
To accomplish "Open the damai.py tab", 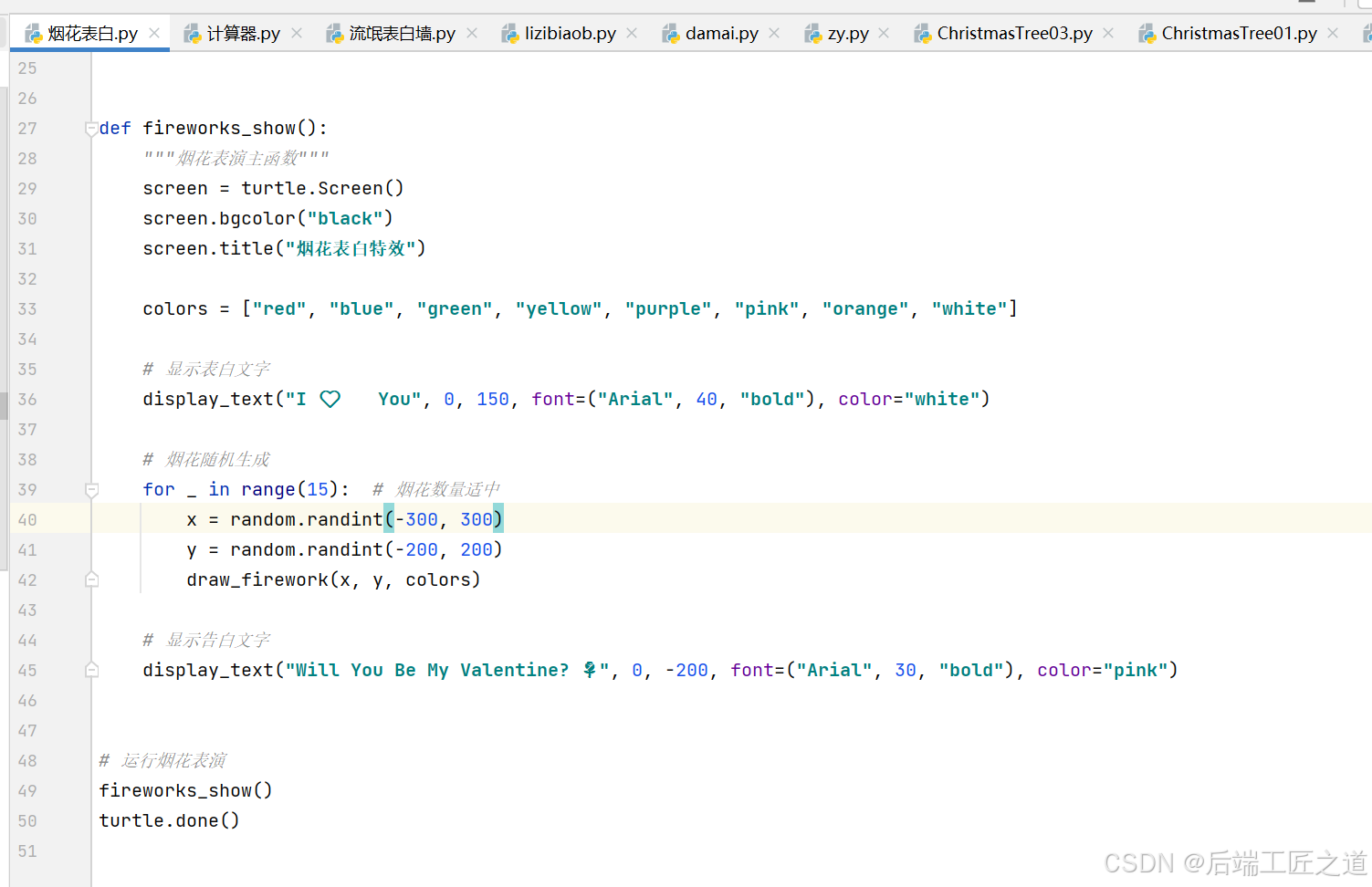I will click(x=721, y=34).
